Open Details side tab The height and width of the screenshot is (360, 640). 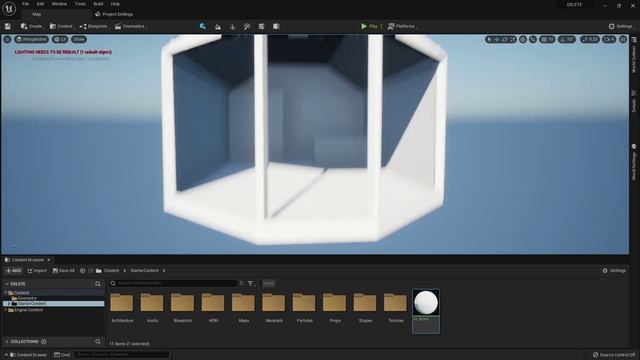click(634, 101)
